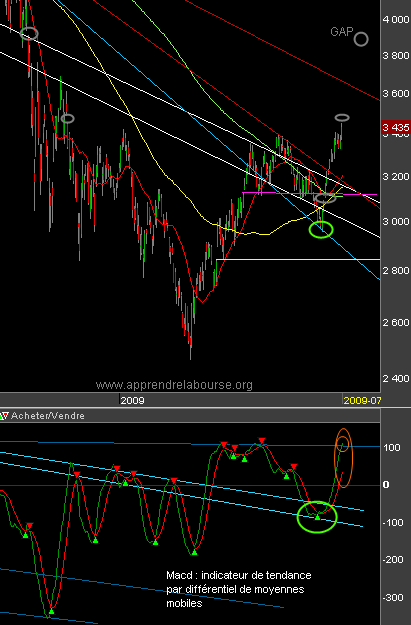The height and width of the screenshot is (625, 411).
Task: Select the gray circle next to GAP label
Action: click(x=361, y=39)
